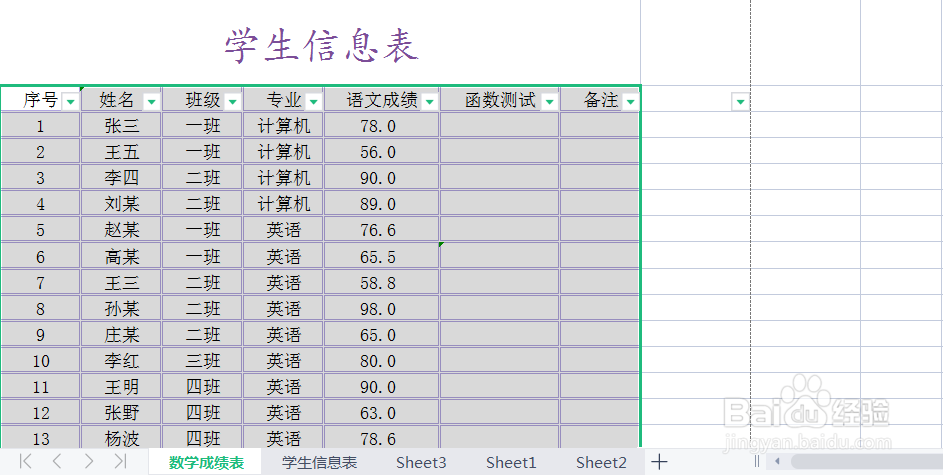Open the filter dropdown for 班级 column
Image resolution: width=943 pixels, height=475 pixels.
[233, 102]
